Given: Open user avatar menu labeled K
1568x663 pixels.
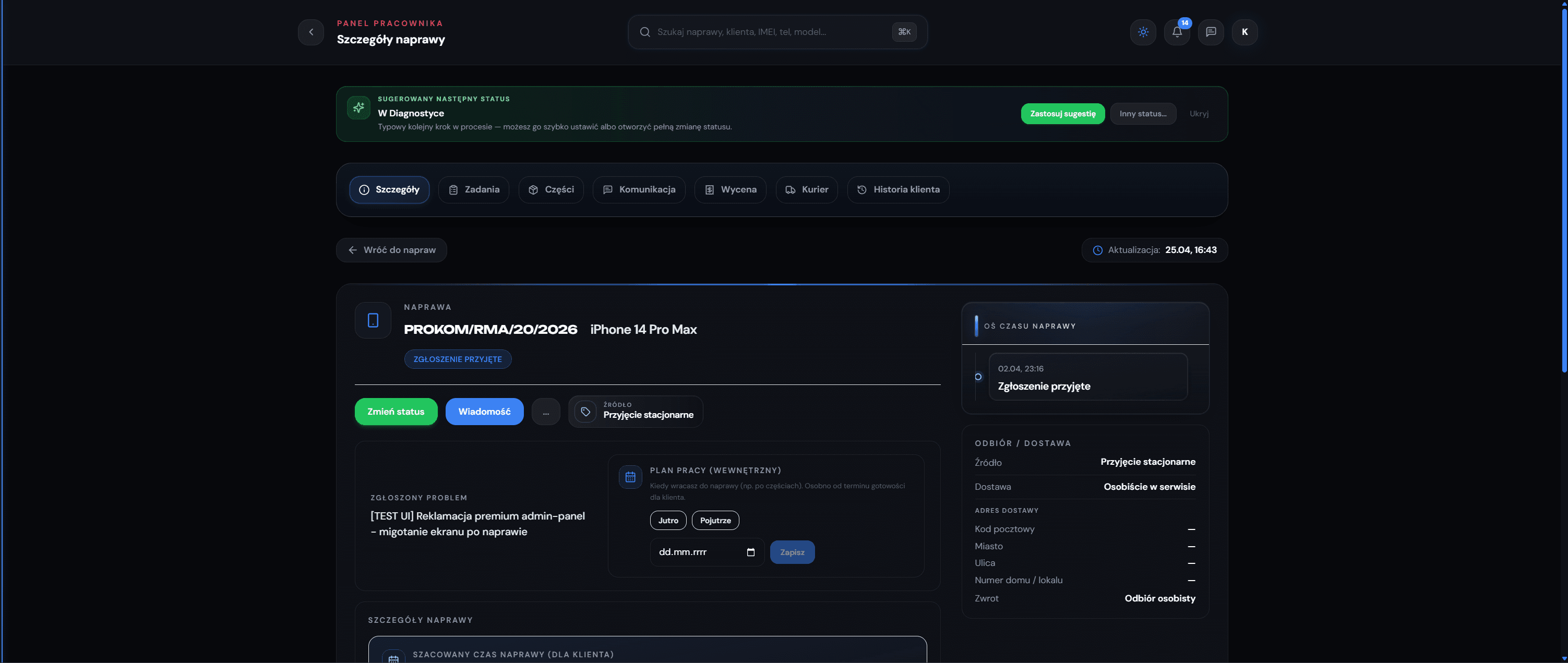Looking at the screenshot, I should (1245, 32).
